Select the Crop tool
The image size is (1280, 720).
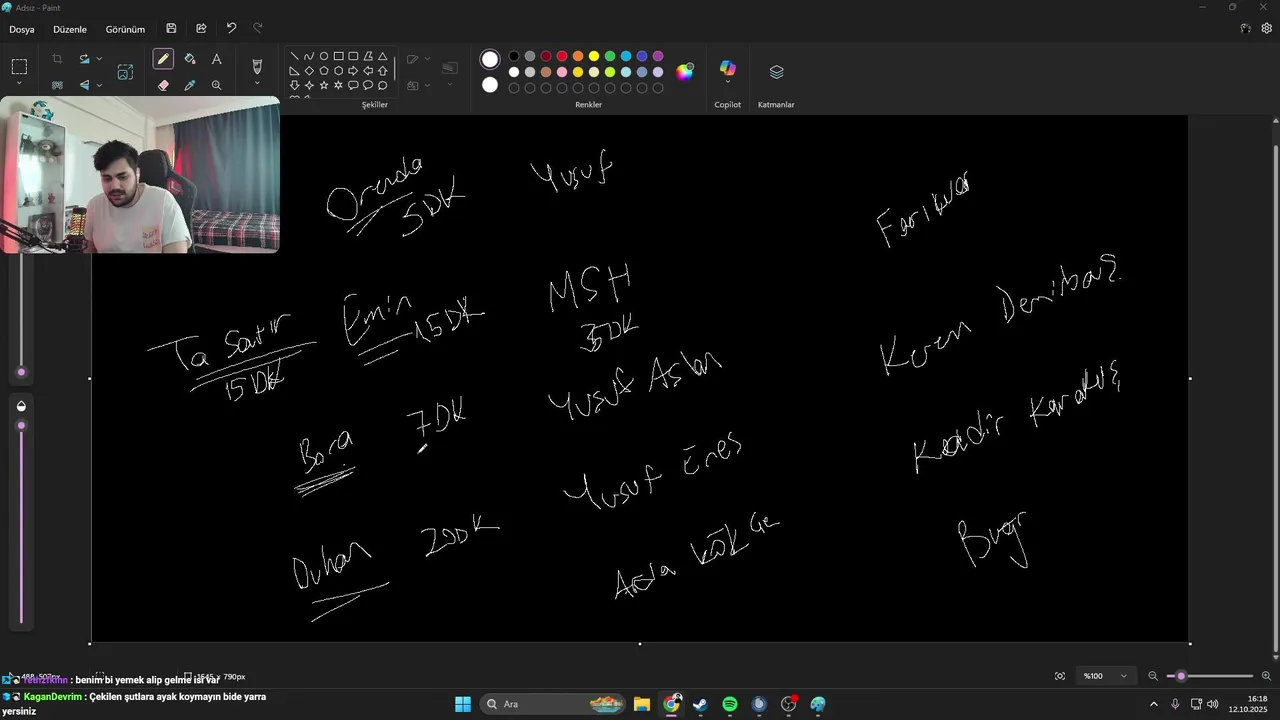[x=57, y=60]
